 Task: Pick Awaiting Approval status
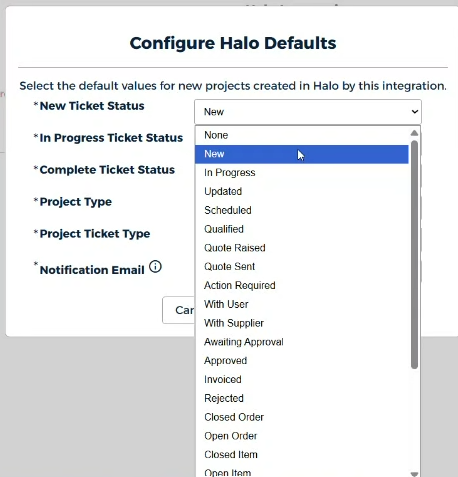[302, 342]
